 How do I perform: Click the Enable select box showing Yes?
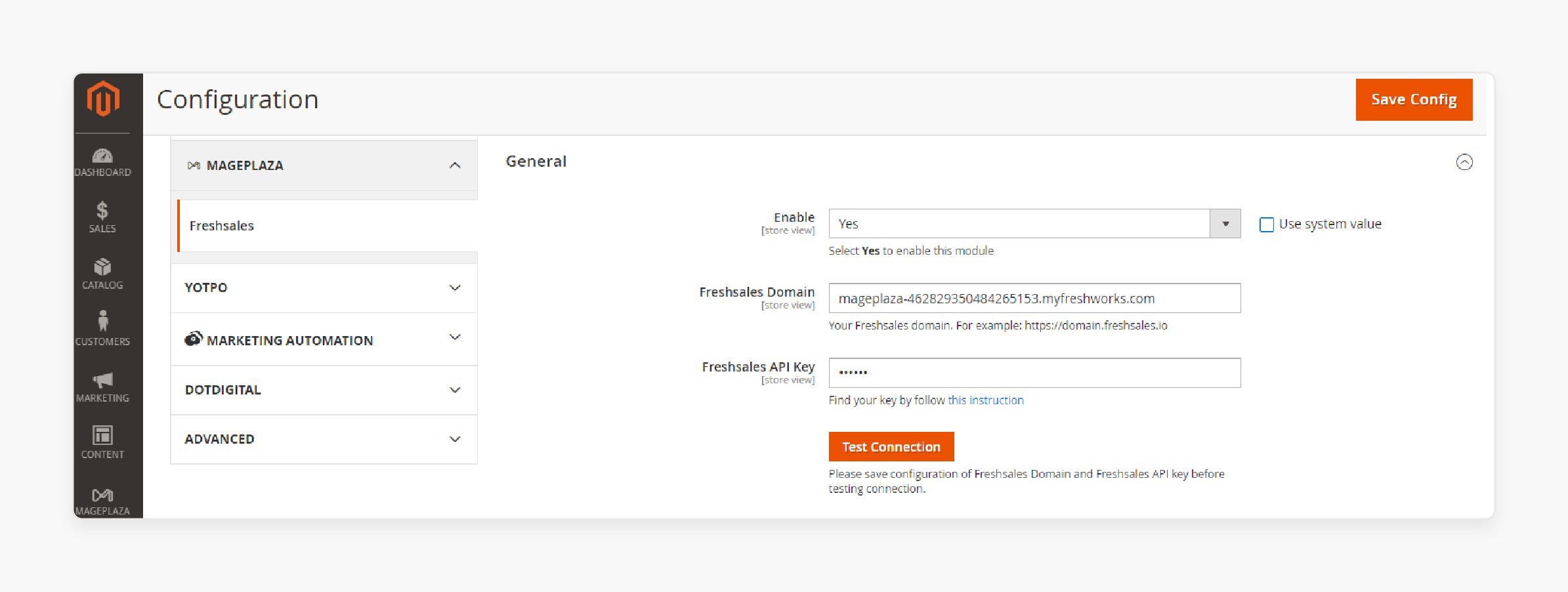1034,224
